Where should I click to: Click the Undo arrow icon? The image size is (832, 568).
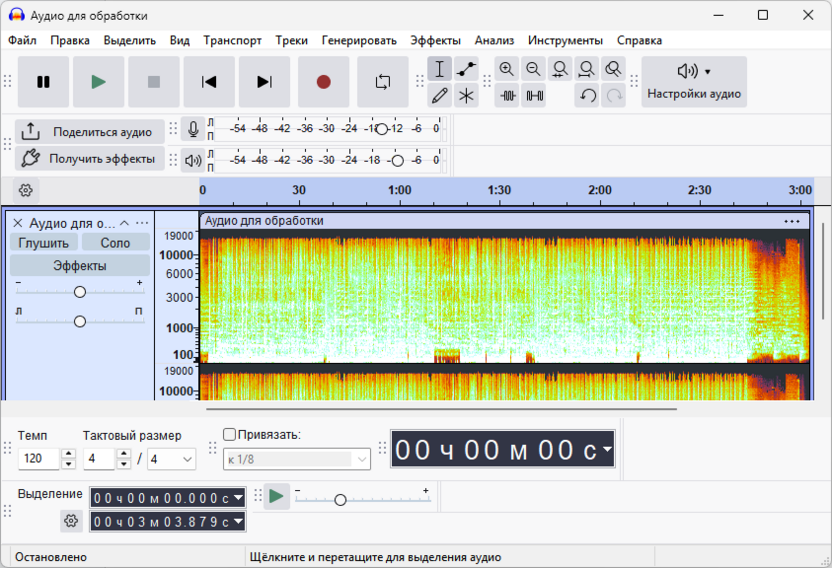587,96
